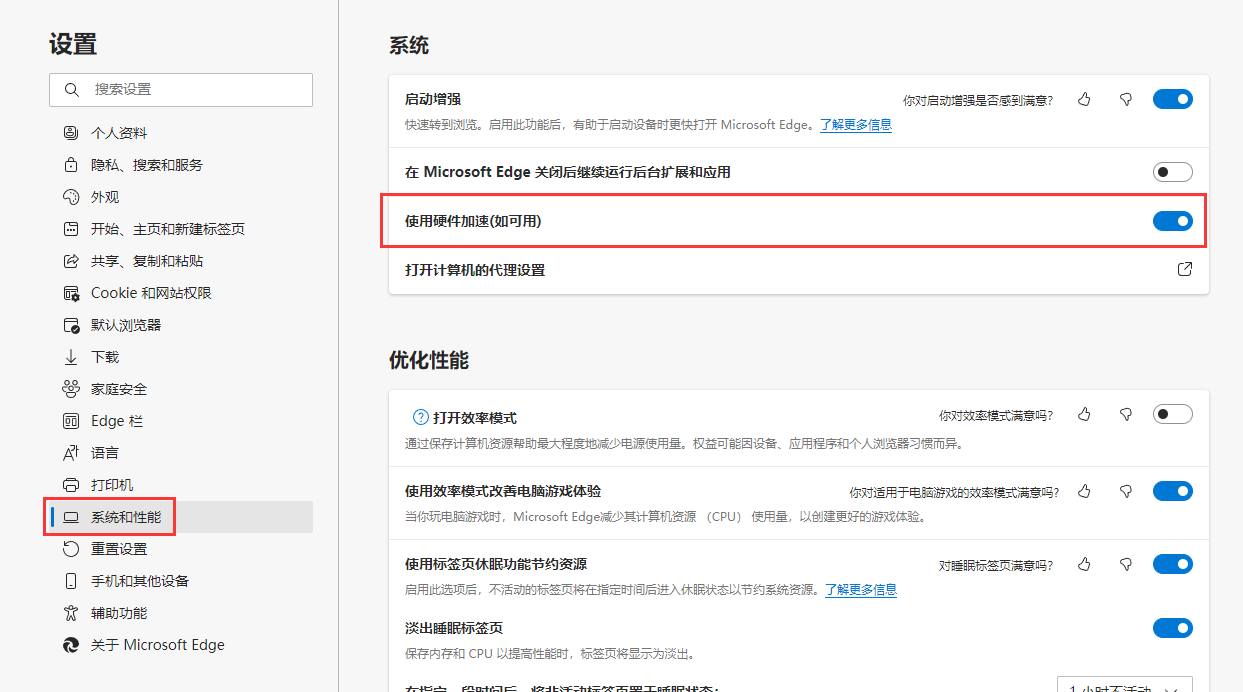
Task: Switch off the 淡出睡眠标签页 toggle
Action: 1173,628
